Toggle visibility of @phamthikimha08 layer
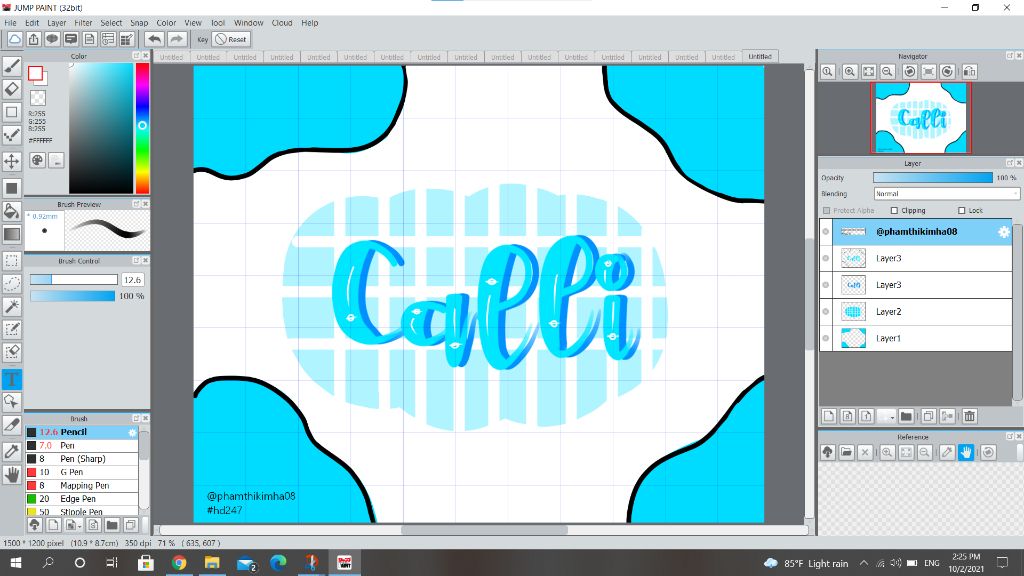1024x576 pixels. pyautogui.click(x=826, y=232)
